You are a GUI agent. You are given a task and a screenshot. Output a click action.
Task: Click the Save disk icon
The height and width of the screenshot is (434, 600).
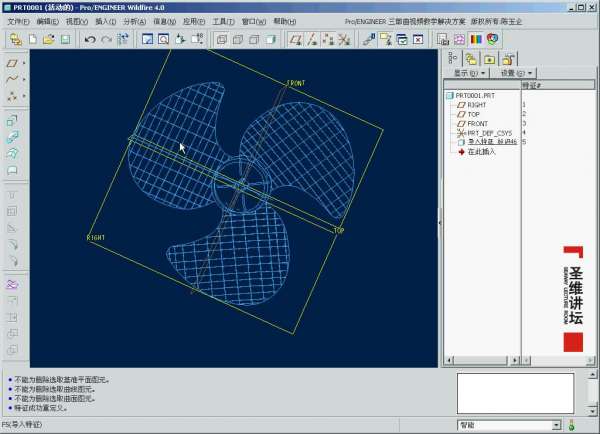(x=65, y=40)
